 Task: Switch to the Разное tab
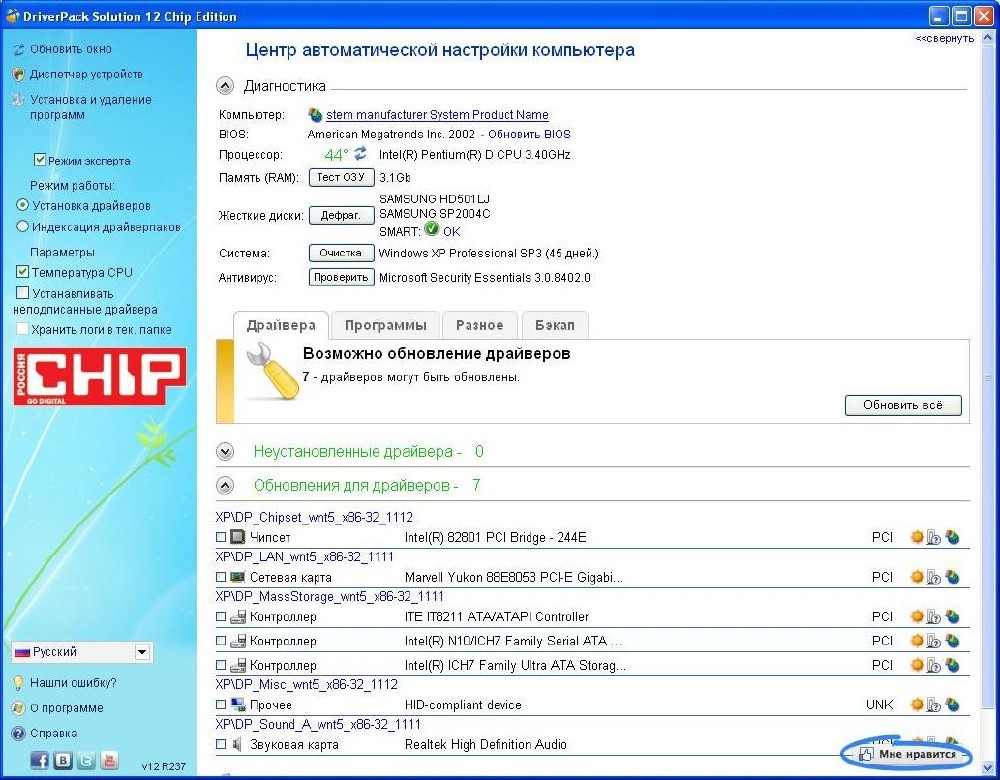[480, 325]
